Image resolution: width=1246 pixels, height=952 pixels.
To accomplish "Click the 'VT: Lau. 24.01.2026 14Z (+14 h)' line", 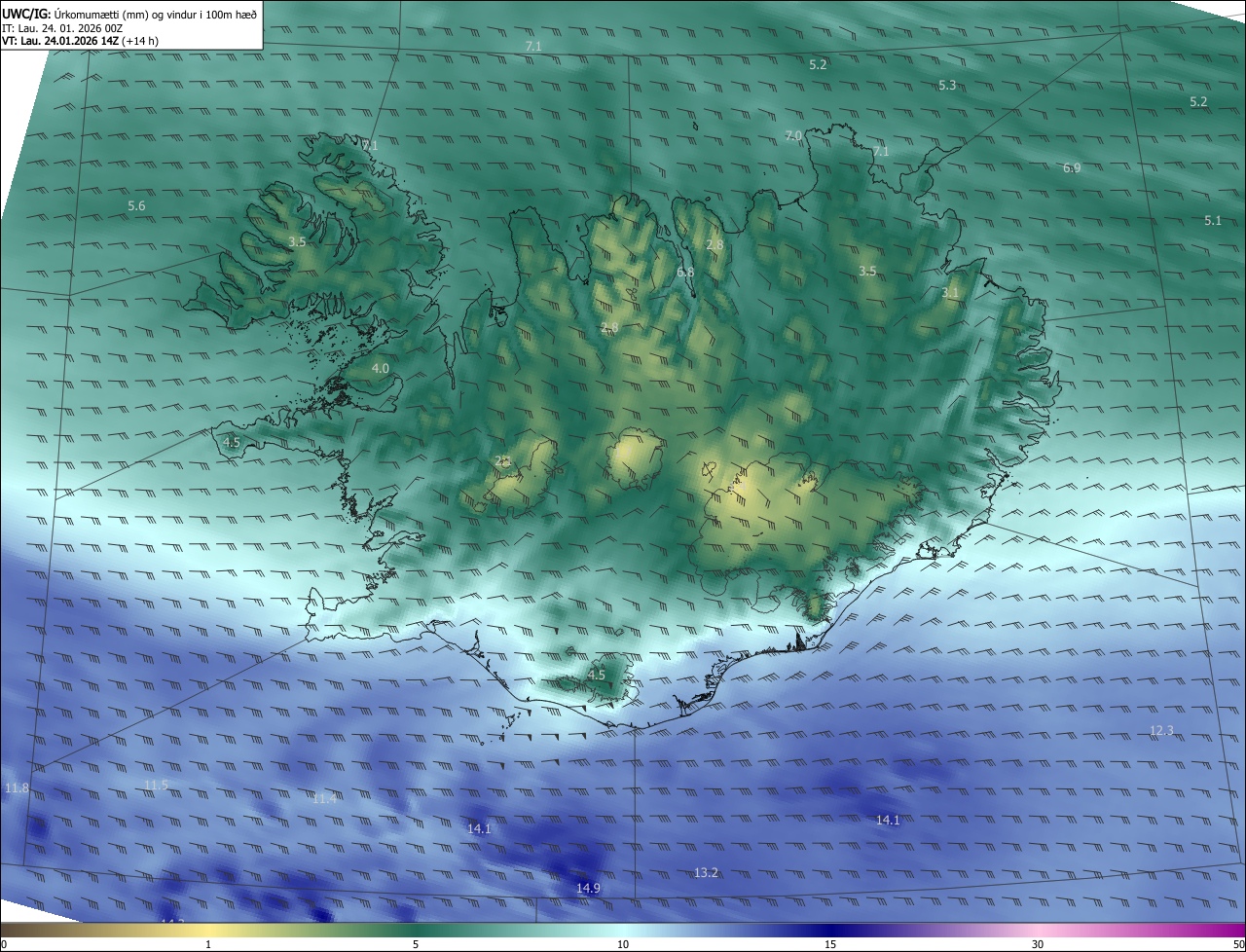I will (x=81, y=41).
